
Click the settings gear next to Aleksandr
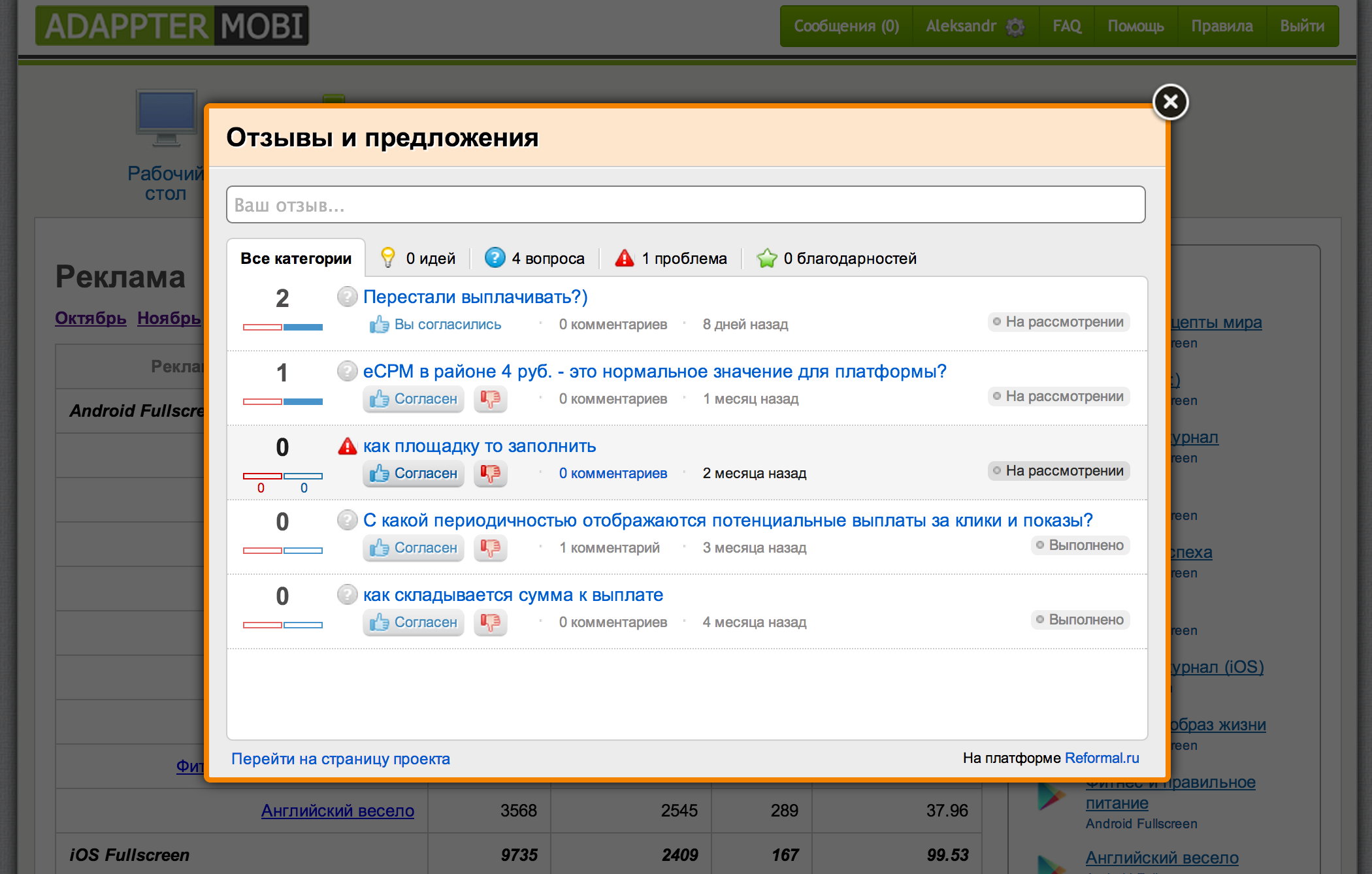[x=1015, y=27]
